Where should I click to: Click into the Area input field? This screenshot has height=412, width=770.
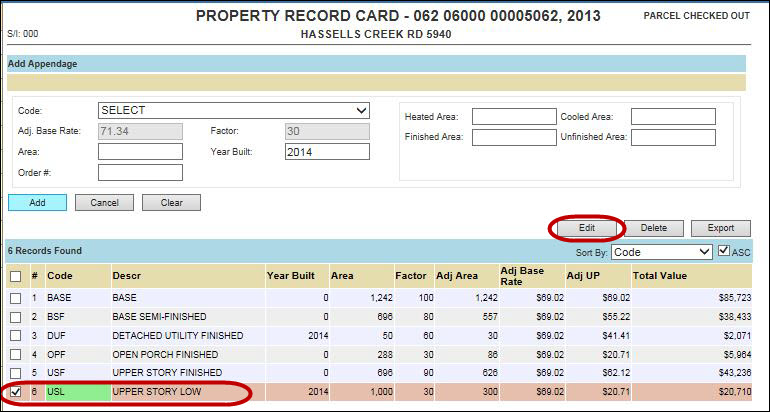(x=140, y=152)
